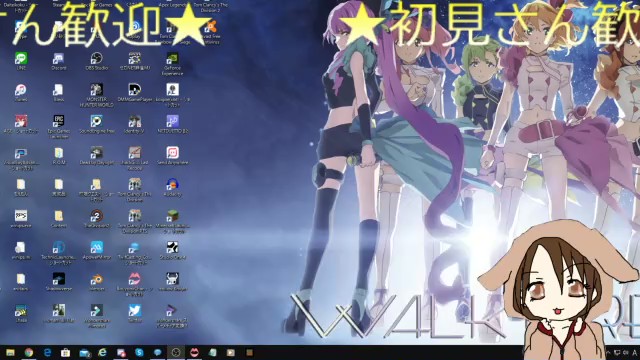Image resolution: width=640 pixels, height=360 pixels.
Task: Select the Send Anywhere desktop icon
Action: (172, 155)
